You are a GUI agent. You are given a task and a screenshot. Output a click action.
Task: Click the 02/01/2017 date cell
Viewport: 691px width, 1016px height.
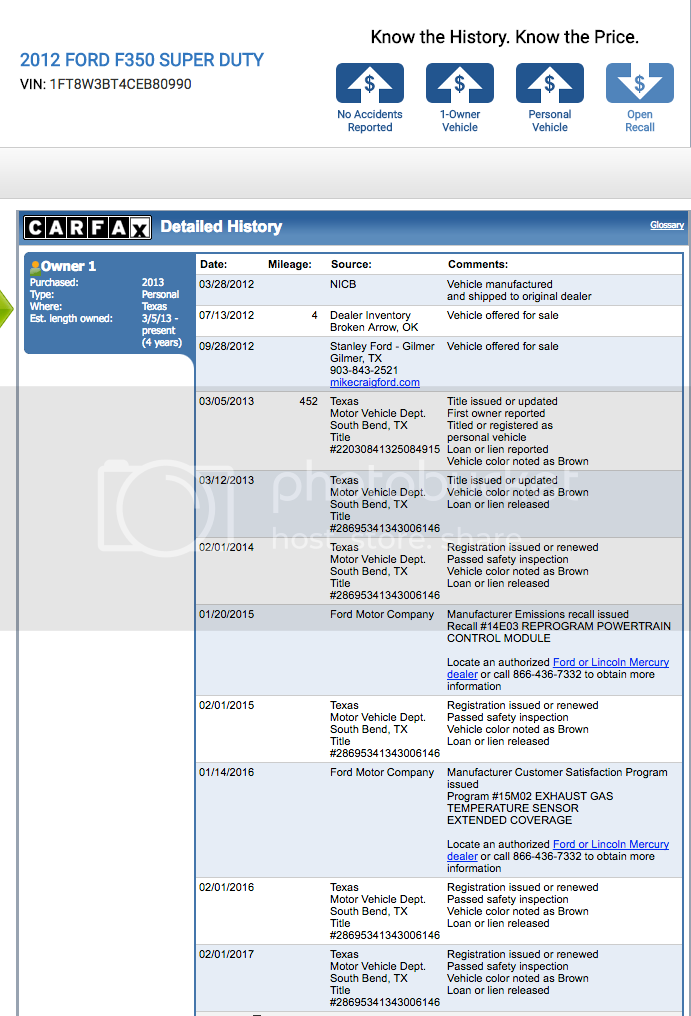coord(226,954)
